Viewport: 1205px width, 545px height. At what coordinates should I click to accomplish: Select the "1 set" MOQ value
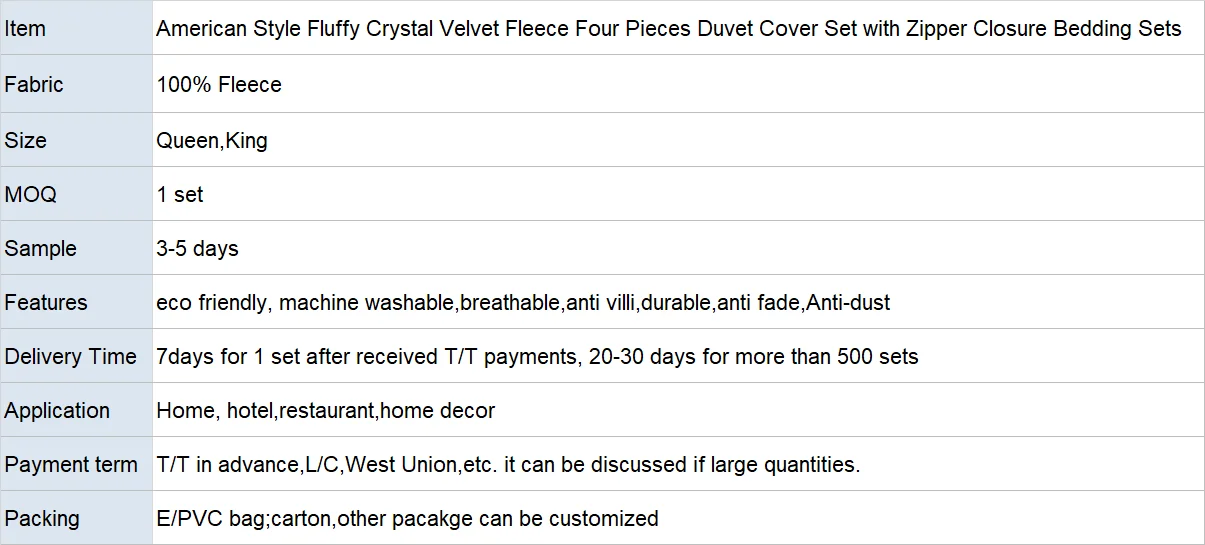click(180, 194)
